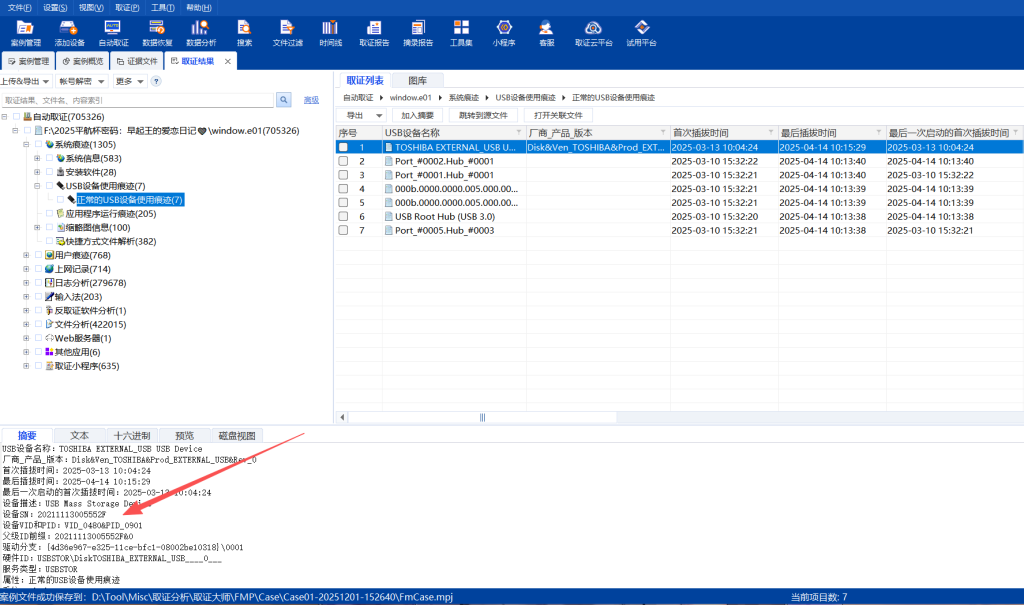1024x605 pixels.
Task: Launch 数据分析 from the toolbar
Action: [x=201, y=32]
